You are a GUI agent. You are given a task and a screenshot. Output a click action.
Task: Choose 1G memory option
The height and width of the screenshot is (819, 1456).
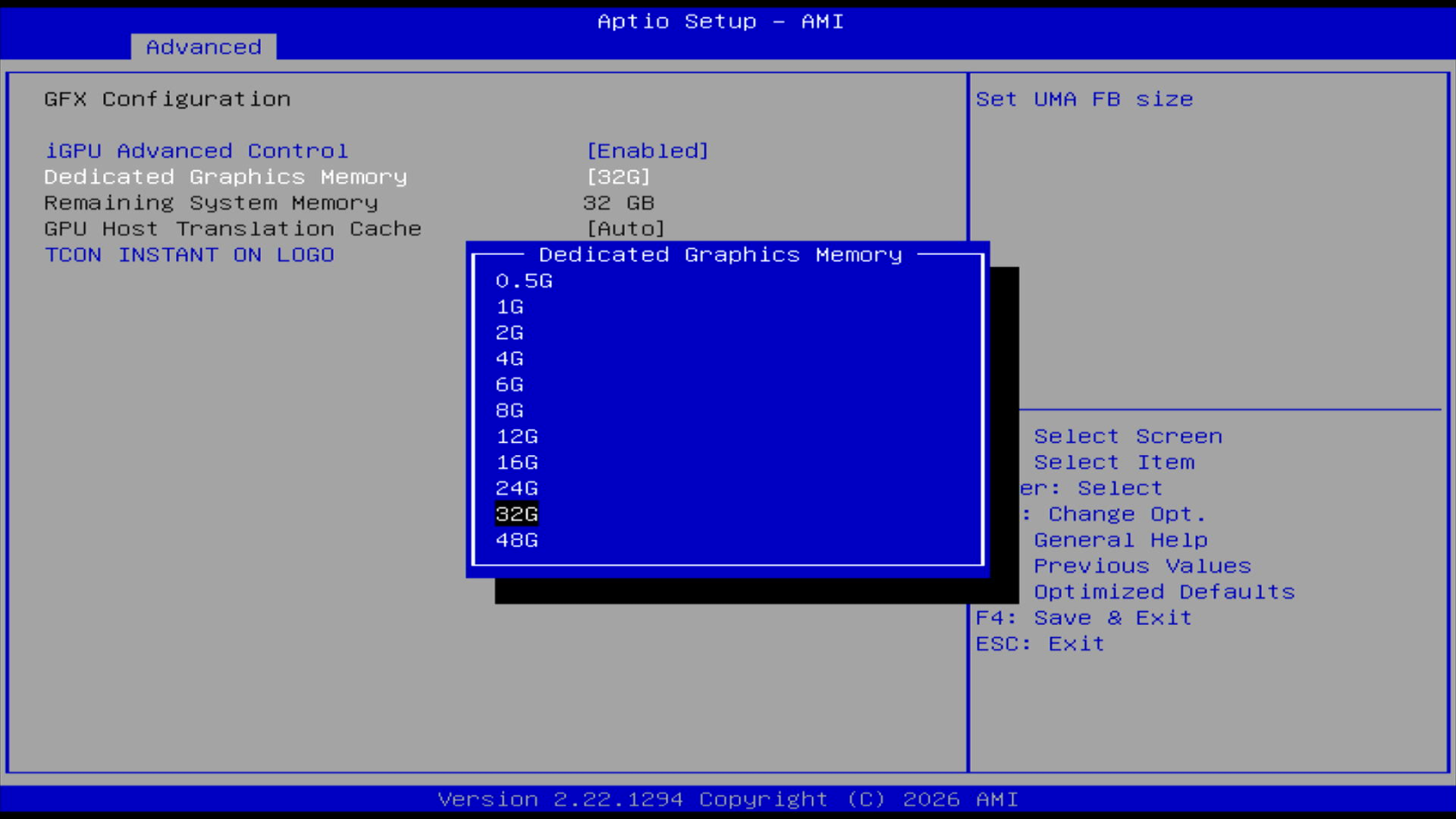(x=510, y=307)
